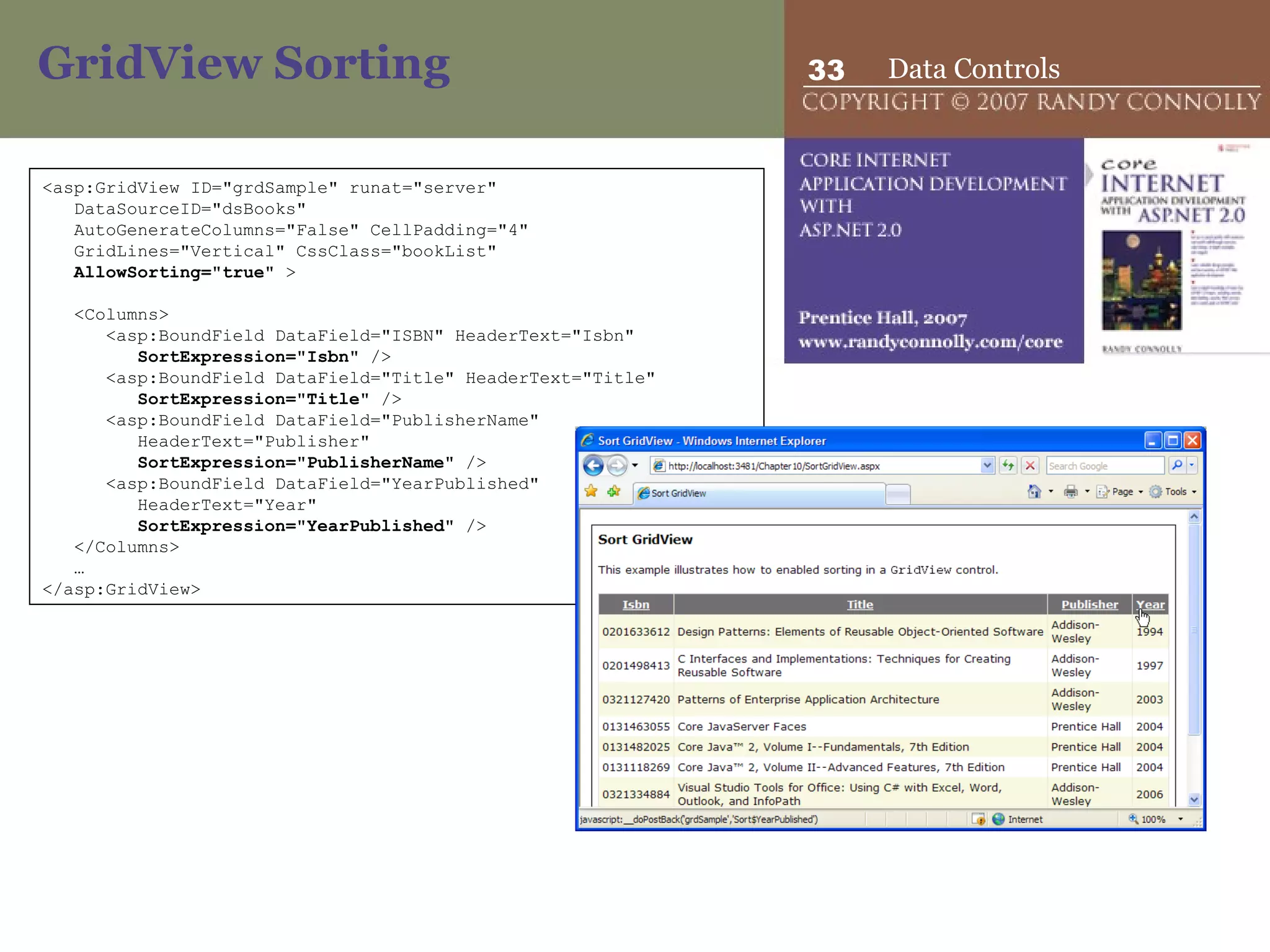Click the Add to Favorites icon
Image resolution: width=1270 pixels, height=952 pixels.
pos(614,492)
